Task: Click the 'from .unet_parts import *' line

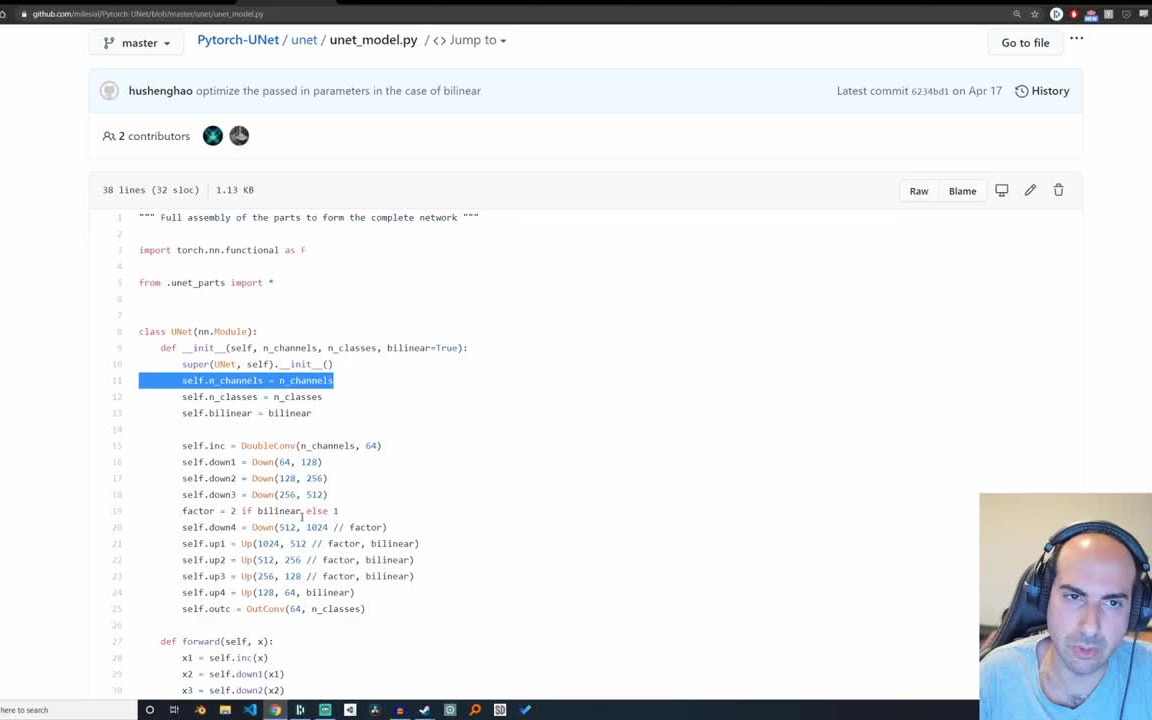Action: pos(206,283)
